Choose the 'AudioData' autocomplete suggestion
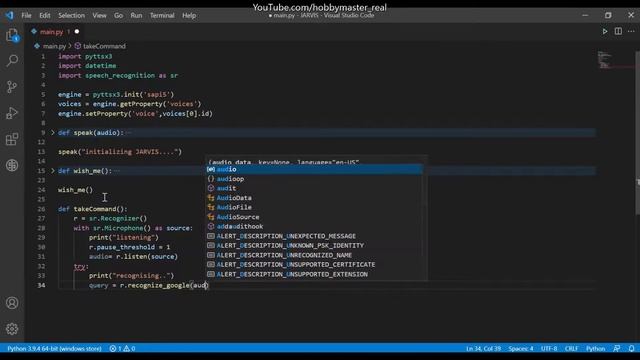The height and width of the screenshot is (360, 640). point(314,198)
